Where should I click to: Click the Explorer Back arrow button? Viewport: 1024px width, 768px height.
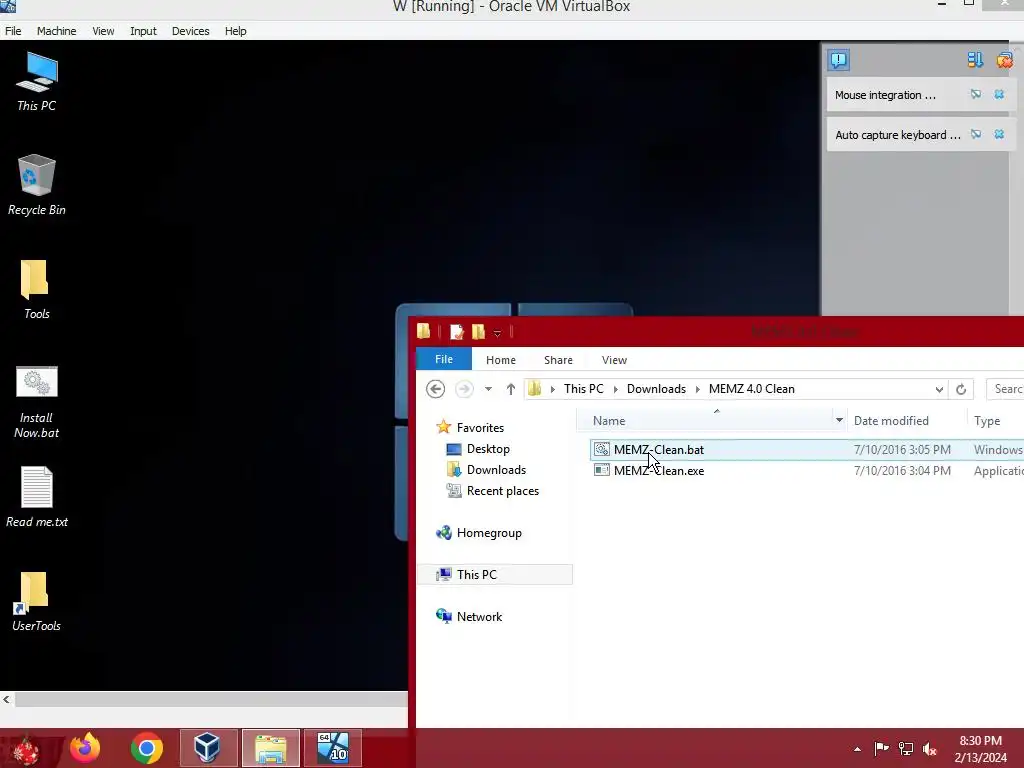coord(436,389)
